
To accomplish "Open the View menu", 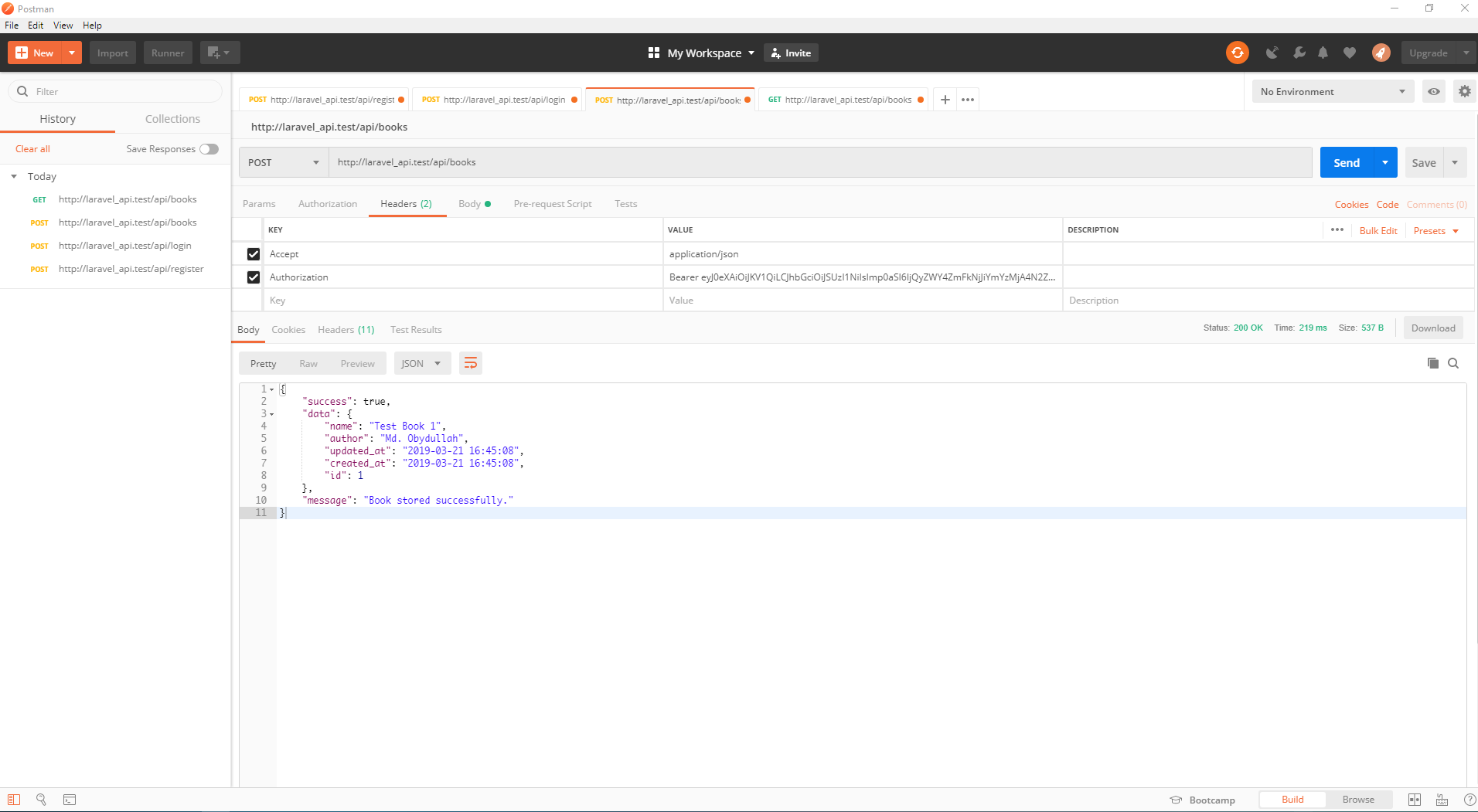I will [63, 25].
